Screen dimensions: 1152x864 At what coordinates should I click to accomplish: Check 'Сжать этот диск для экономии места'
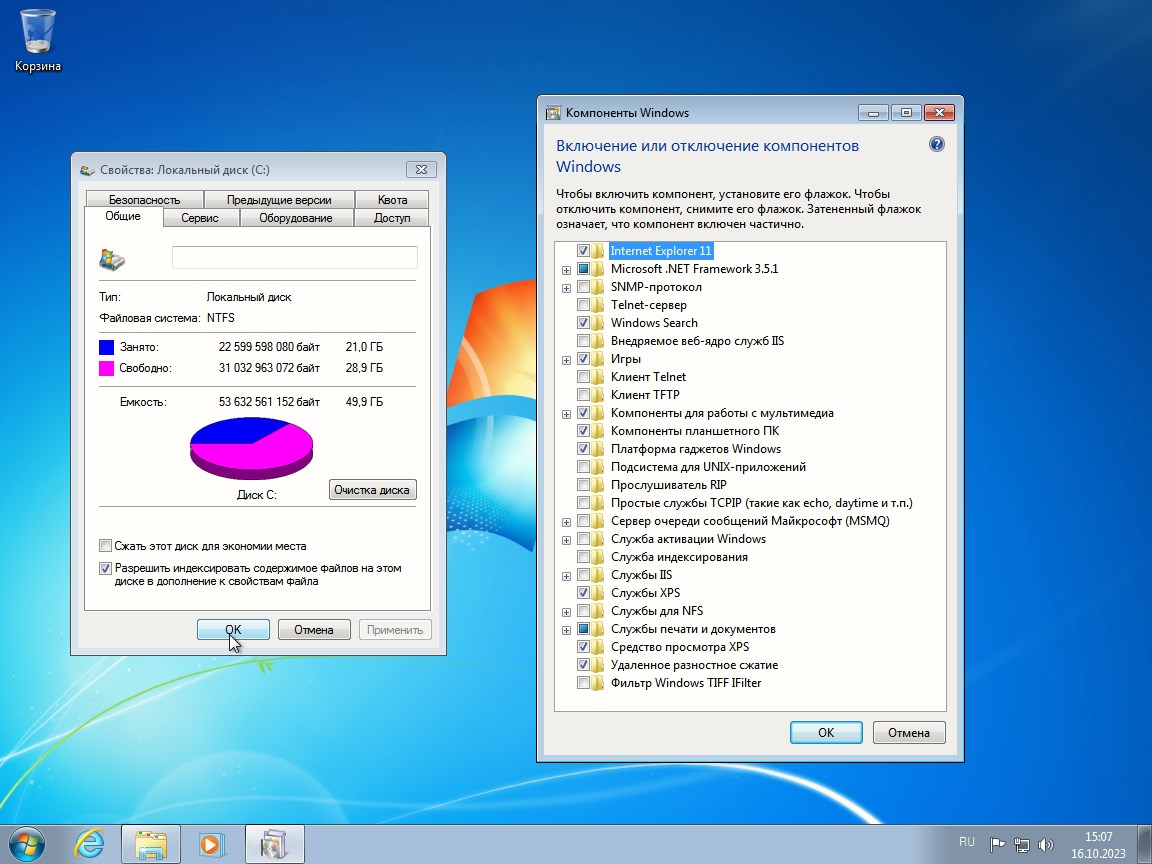106,546
